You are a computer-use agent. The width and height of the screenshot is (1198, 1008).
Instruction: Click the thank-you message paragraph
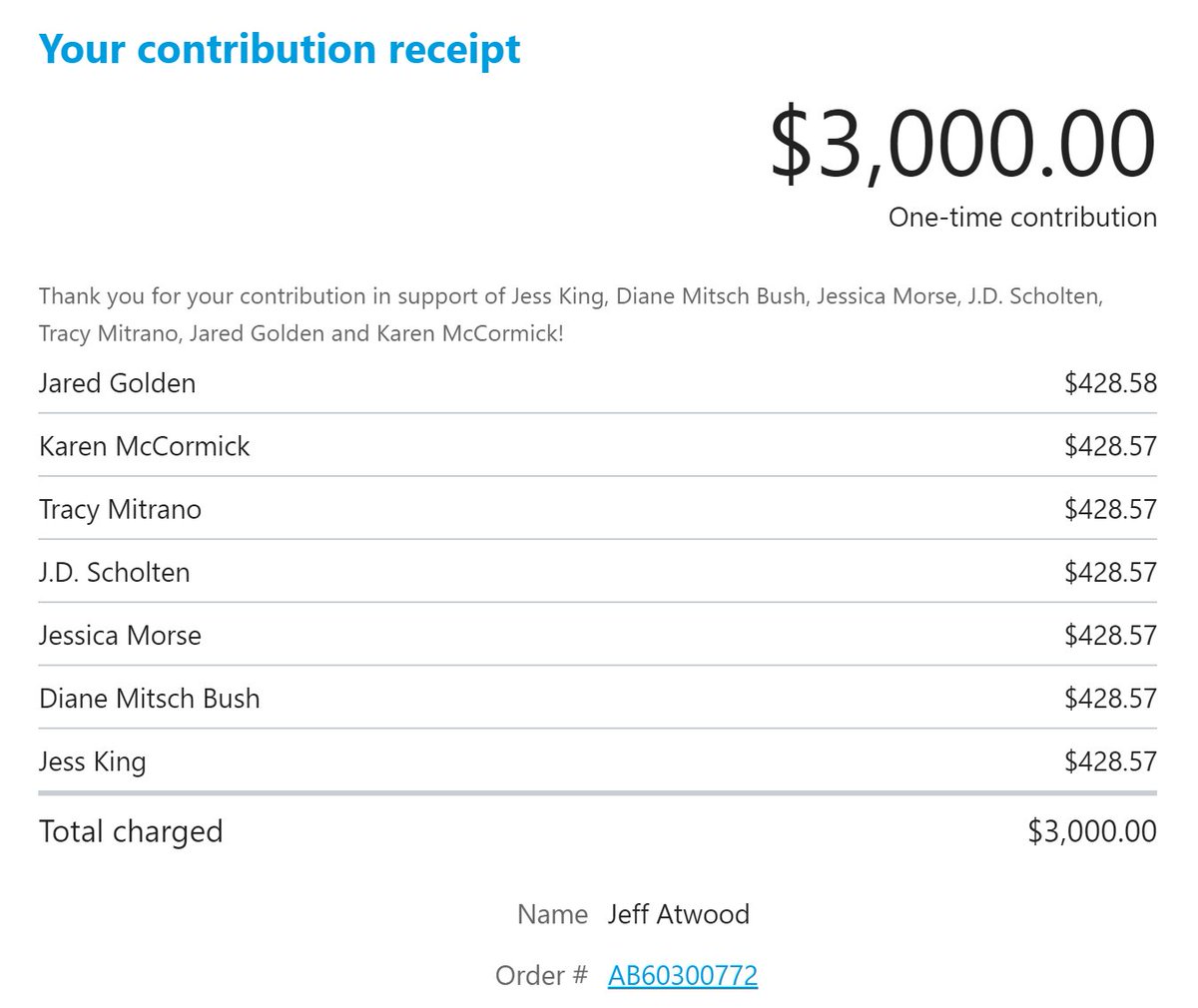point(570,314)
